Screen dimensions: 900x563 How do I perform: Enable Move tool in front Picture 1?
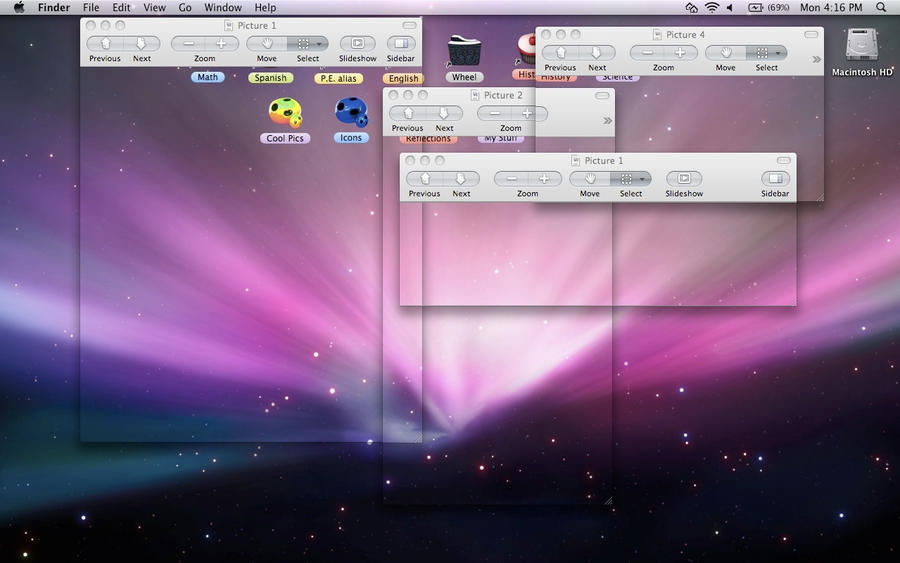(x=589, y=179)
